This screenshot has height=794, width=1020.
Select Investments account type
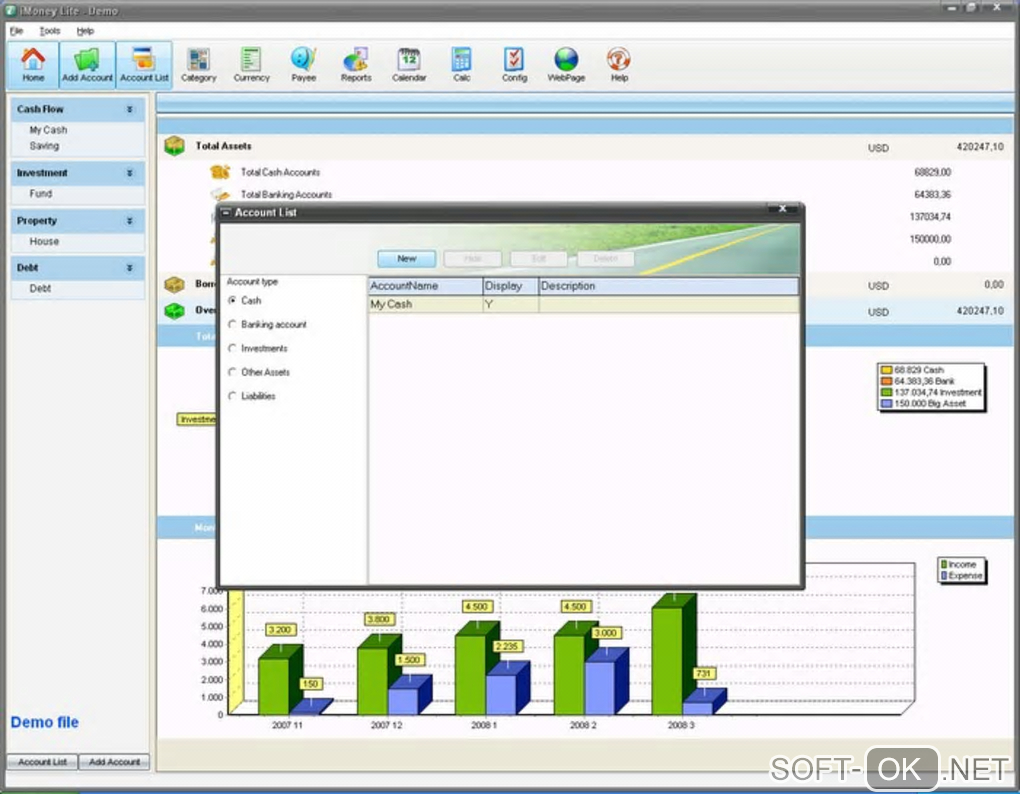232,348
